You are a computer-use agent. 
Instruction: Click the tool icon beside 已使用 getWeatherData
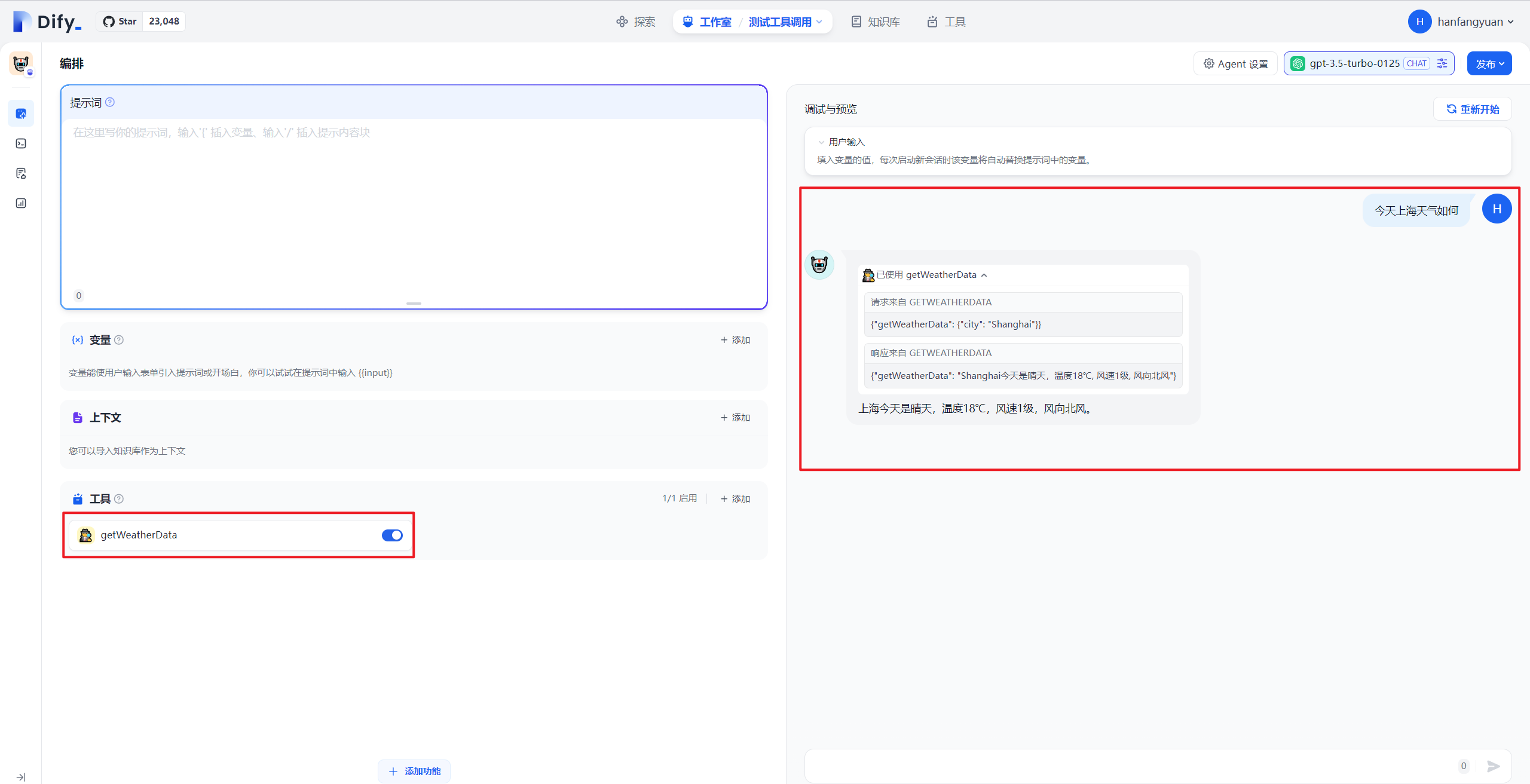click(x=868, y=275)
